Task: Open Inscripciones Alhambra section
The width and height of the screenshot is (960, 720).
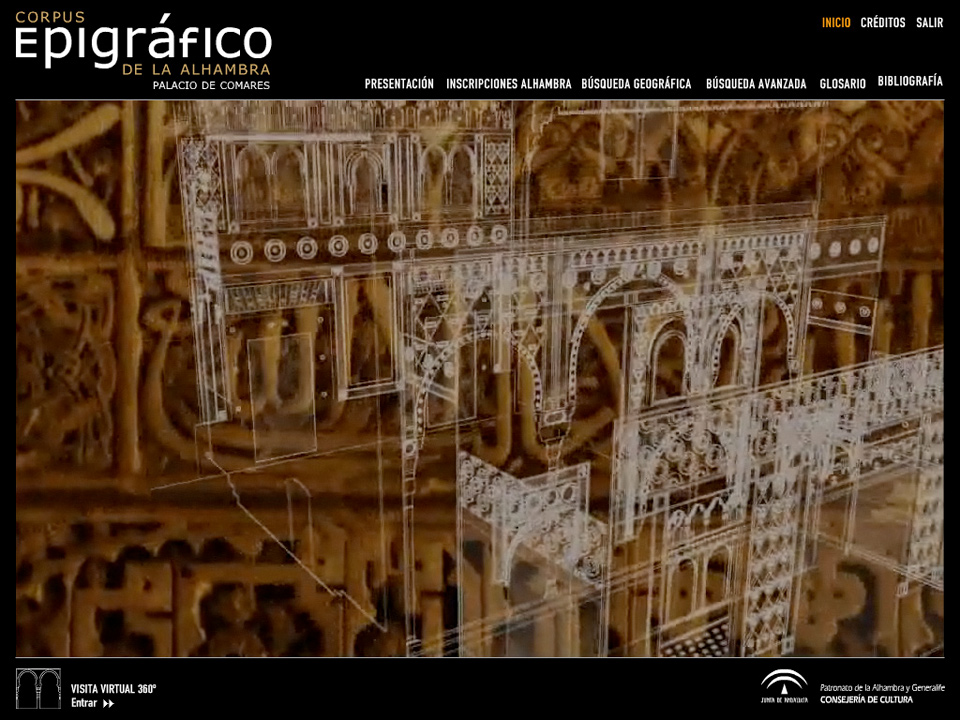Action: pyautogui.click(x=509, y=84)
